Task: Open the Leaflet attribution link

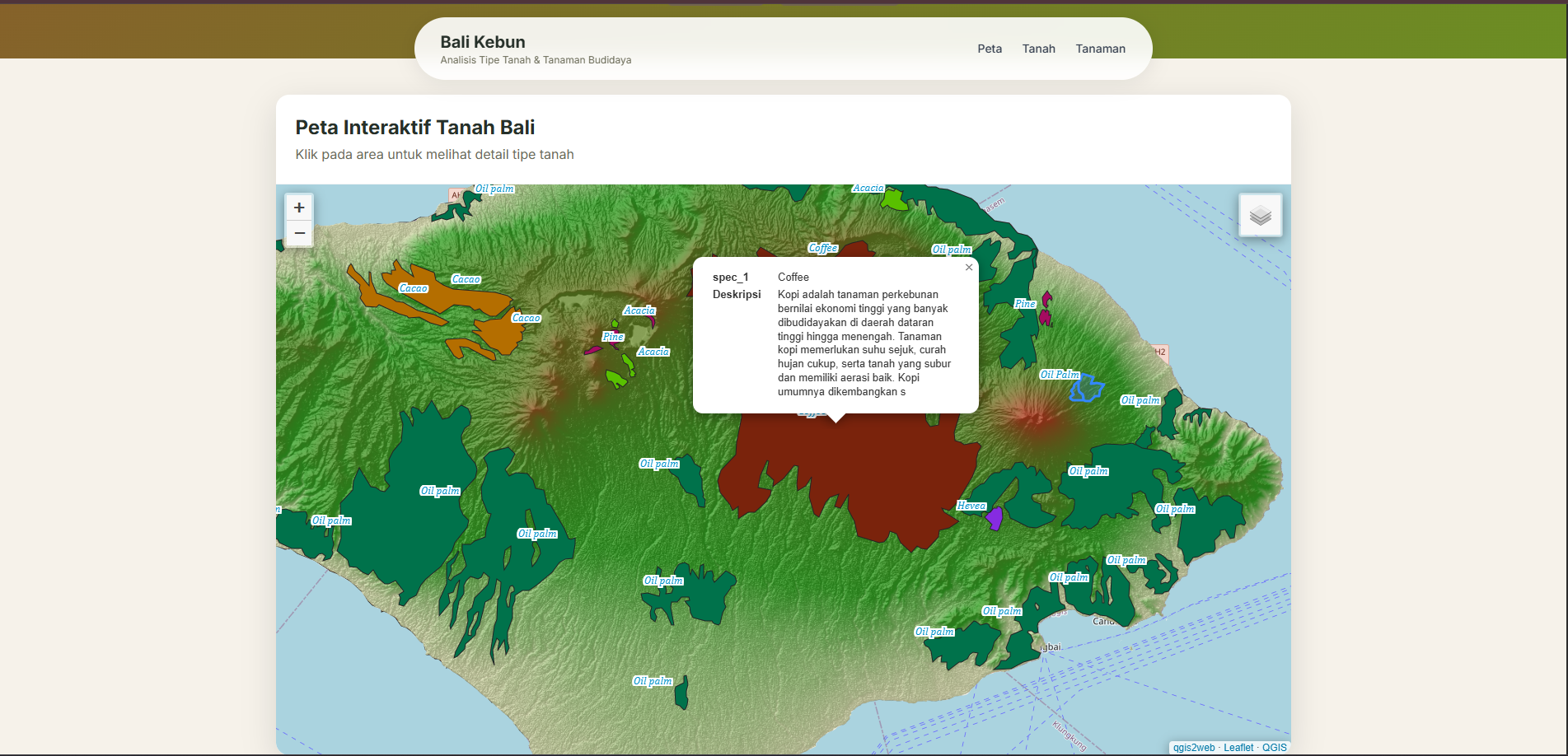Action: (x=1238, y=748)
